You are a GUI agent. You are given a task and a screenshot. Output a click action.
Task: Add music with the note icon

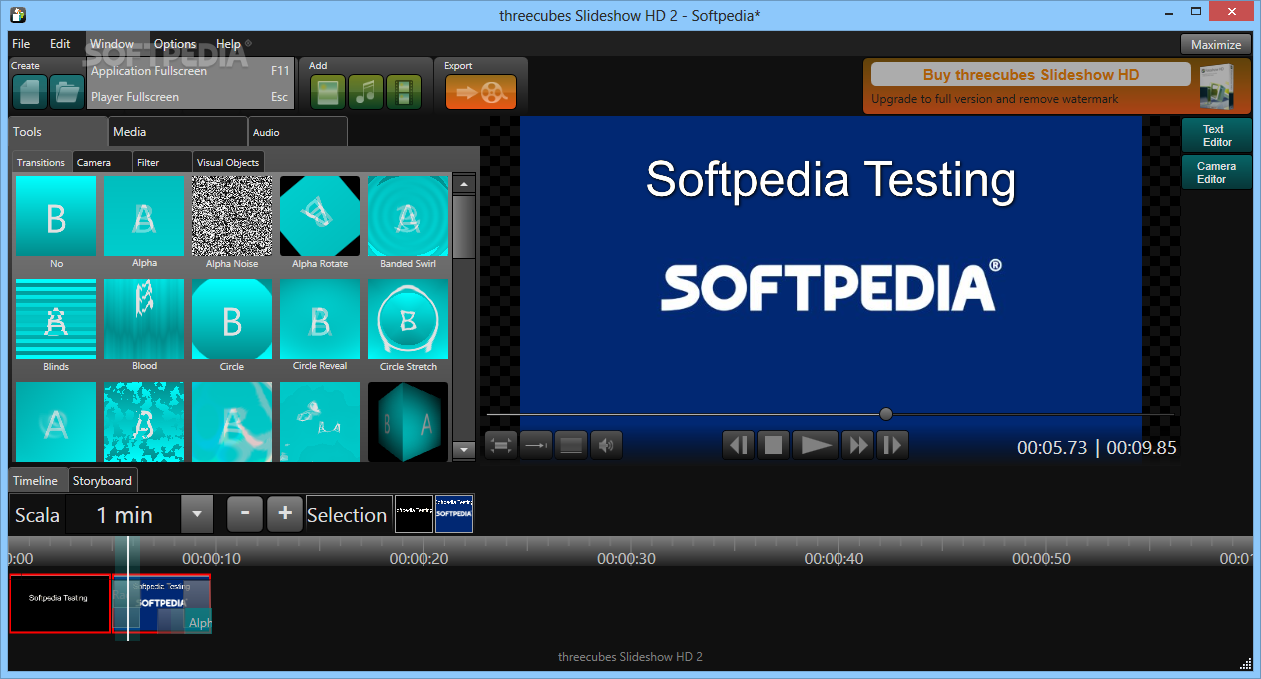(x=366, y=92)
